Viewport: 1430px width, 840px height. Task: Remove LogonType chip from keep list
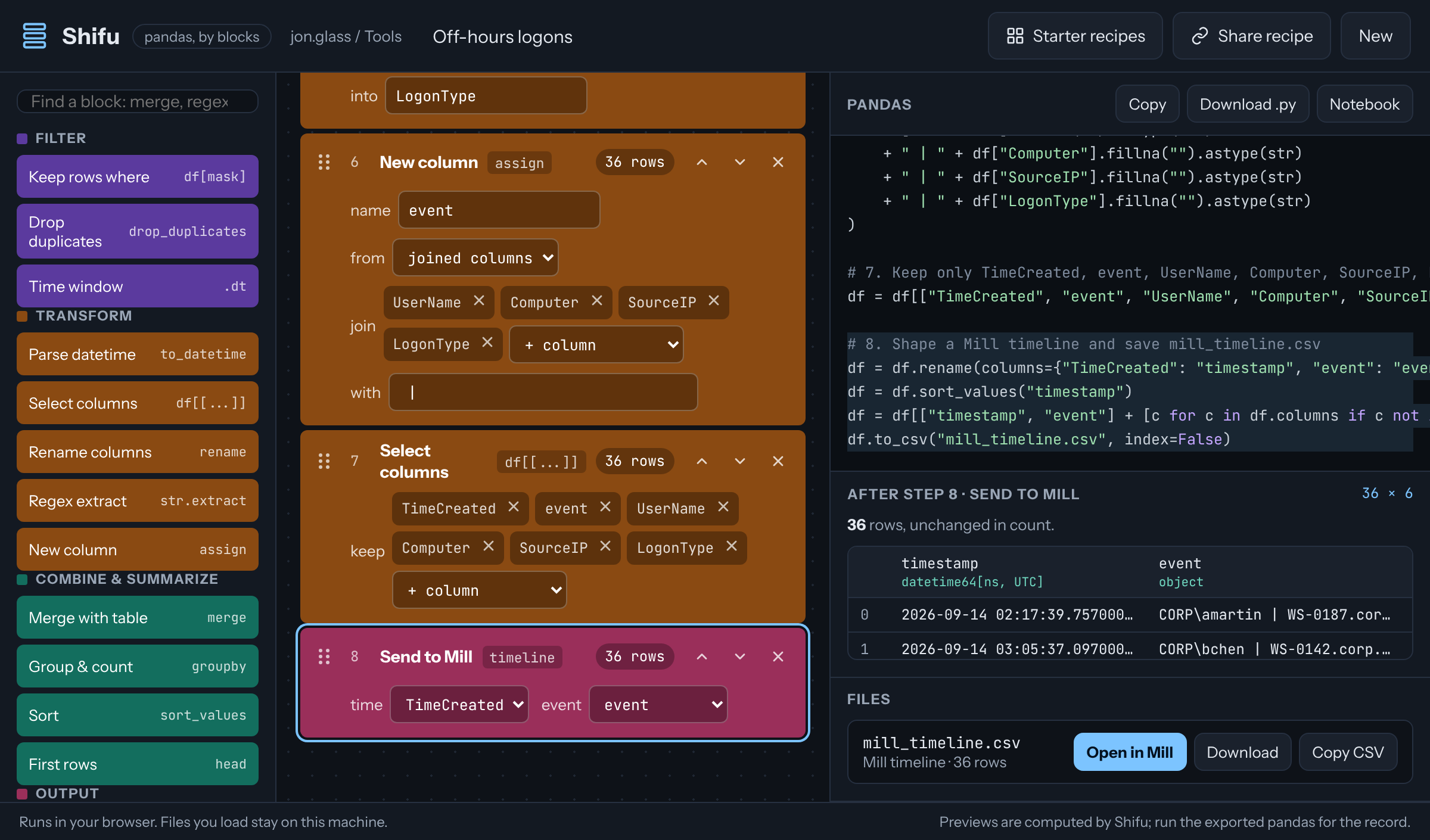pyautogui.click(x=732, y=546)
